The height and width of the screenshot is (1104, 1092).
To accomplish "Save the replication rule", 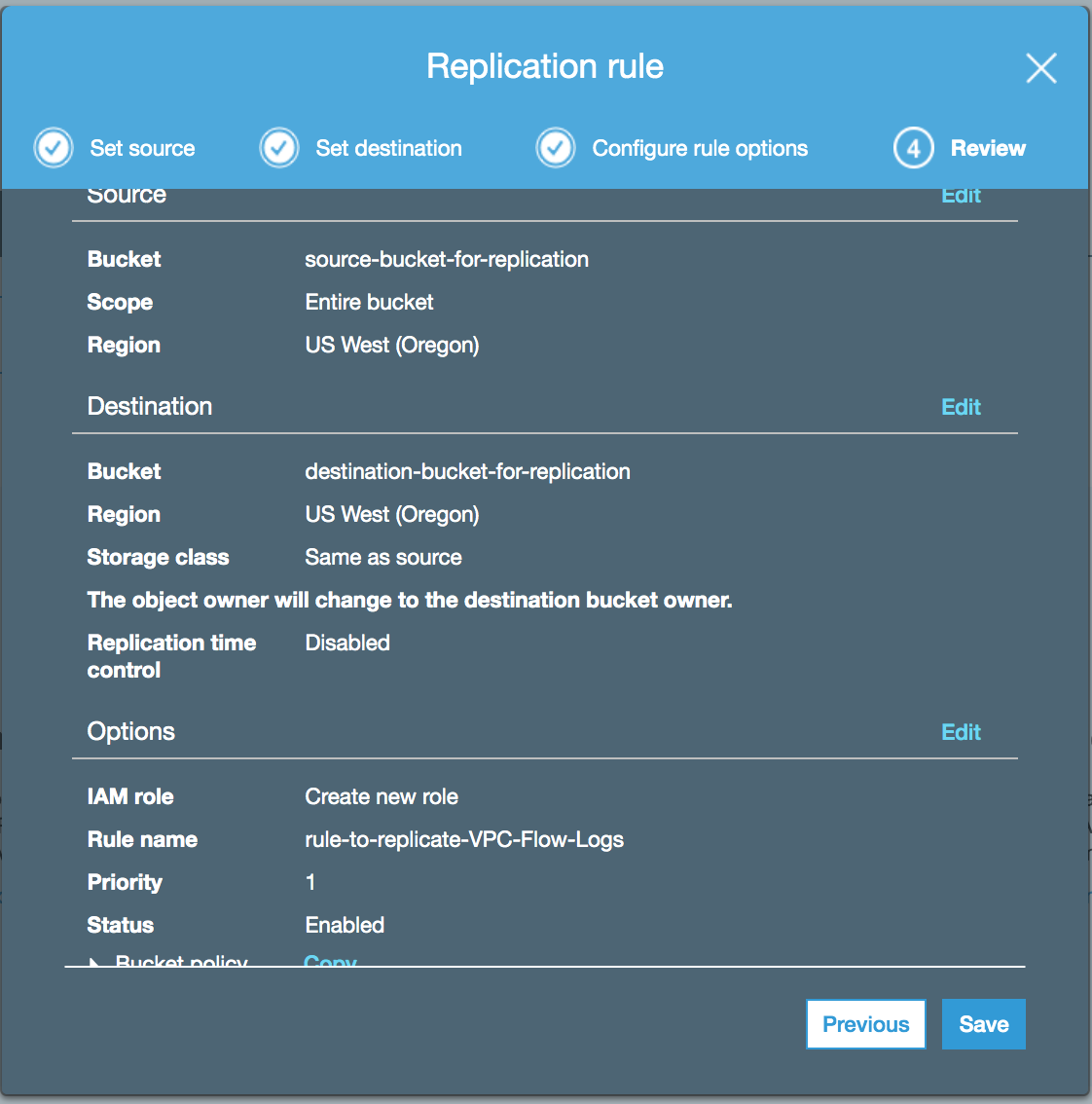I will (983, 1023).
